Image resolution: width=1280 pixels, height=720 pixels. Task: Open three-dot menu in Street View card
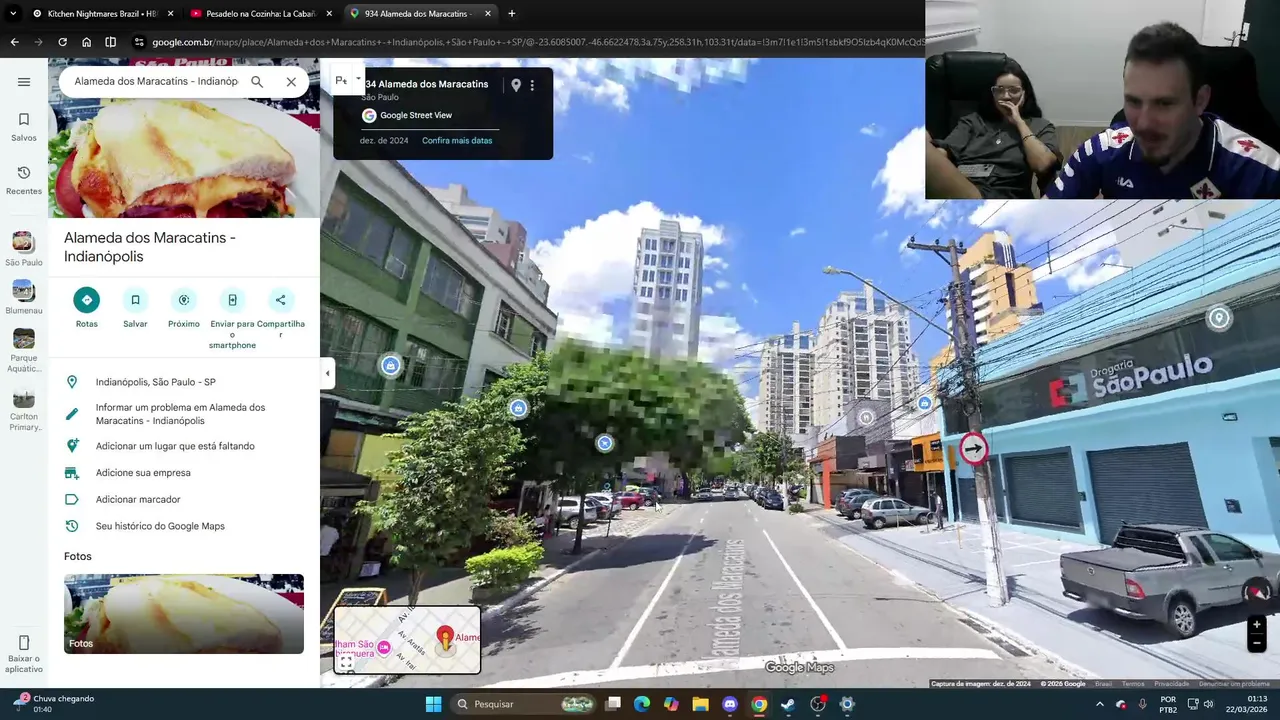pos(532,85)
